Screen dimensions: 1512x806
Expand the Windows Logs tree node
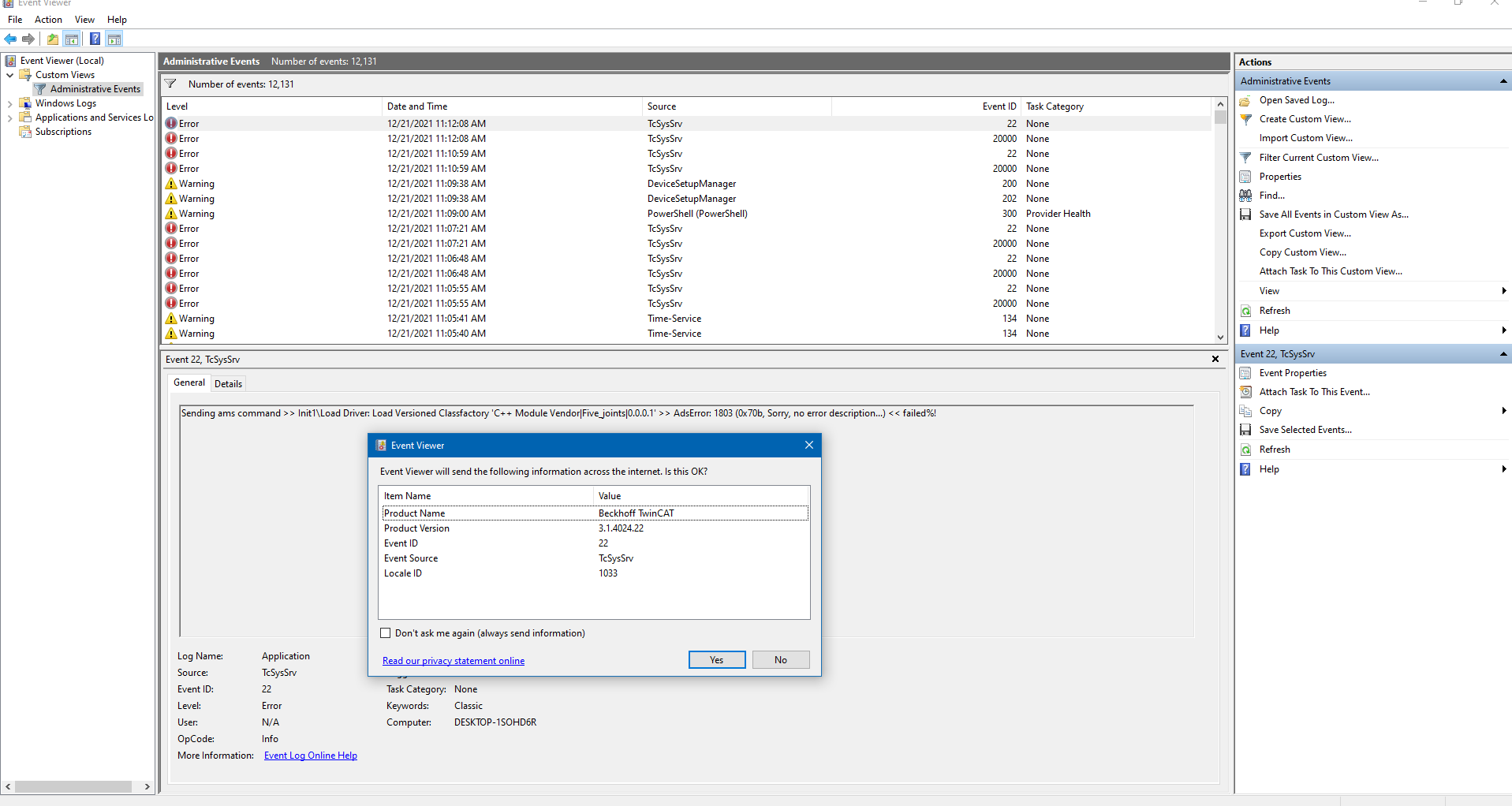9,103
